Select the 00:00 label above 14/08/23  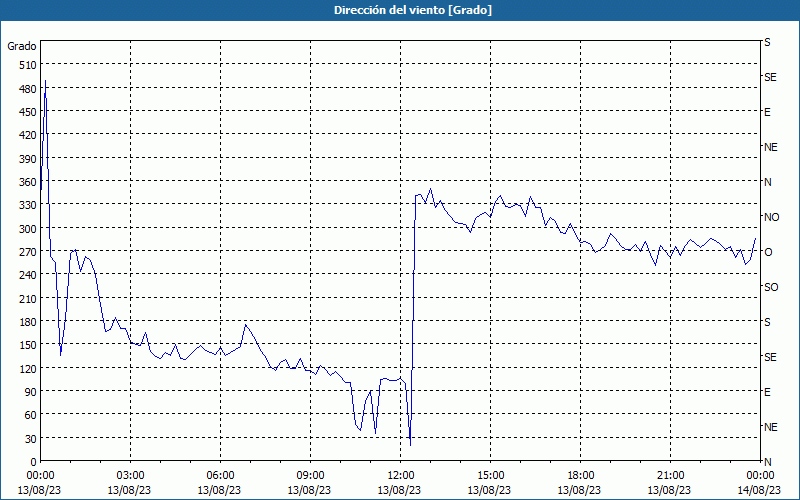(760, 476)
